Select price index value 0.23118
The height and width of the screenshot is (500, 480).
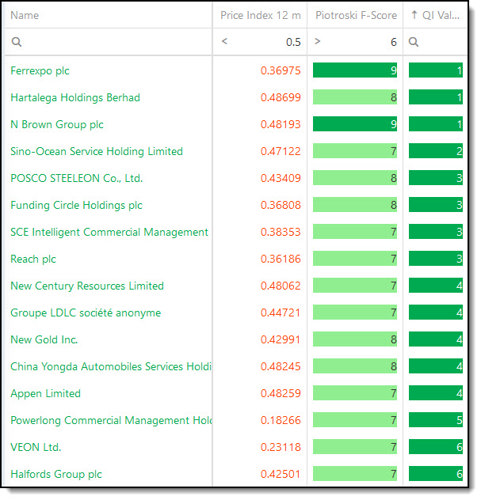pyautogui.click(x=281, y=447)
